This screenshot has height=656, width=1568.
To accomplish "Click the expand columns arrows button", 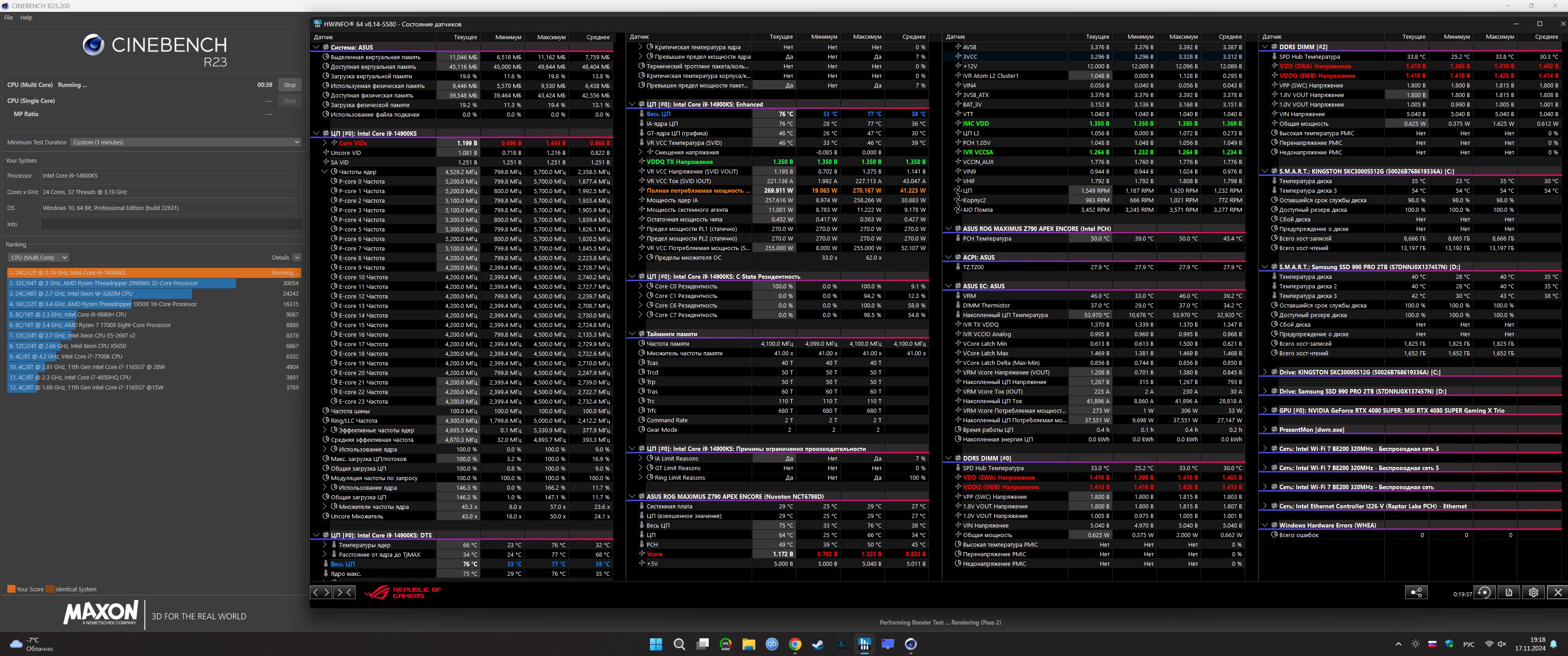I will (321, 592).
